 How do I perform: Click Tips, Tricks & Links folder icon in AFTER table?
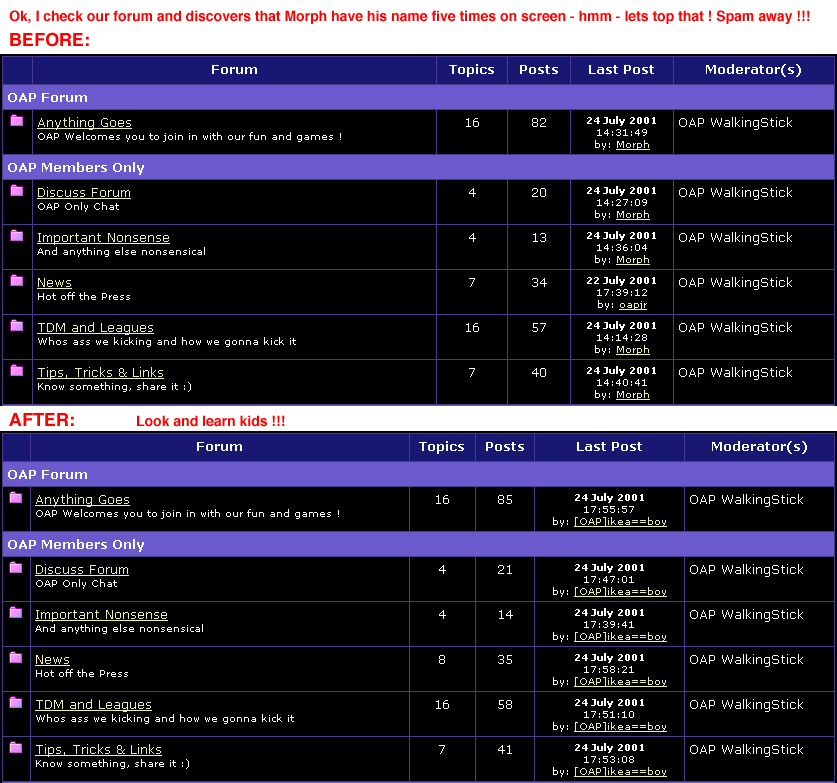click(x=16, y=748)
